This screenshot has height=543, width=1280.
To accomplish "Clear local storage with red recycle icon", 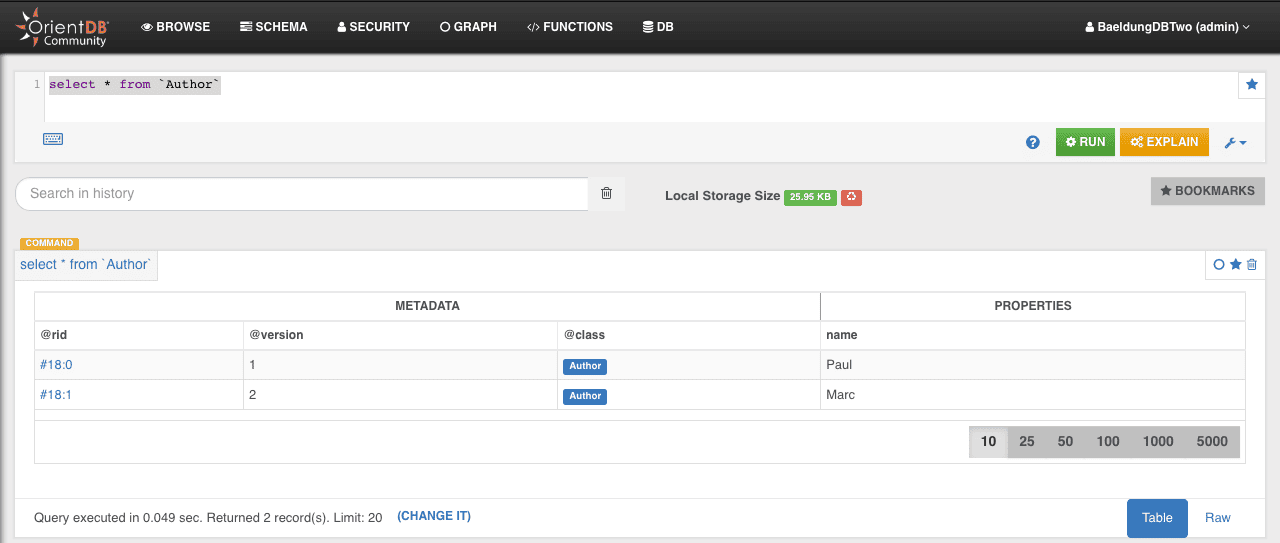I will pos(851,197).
